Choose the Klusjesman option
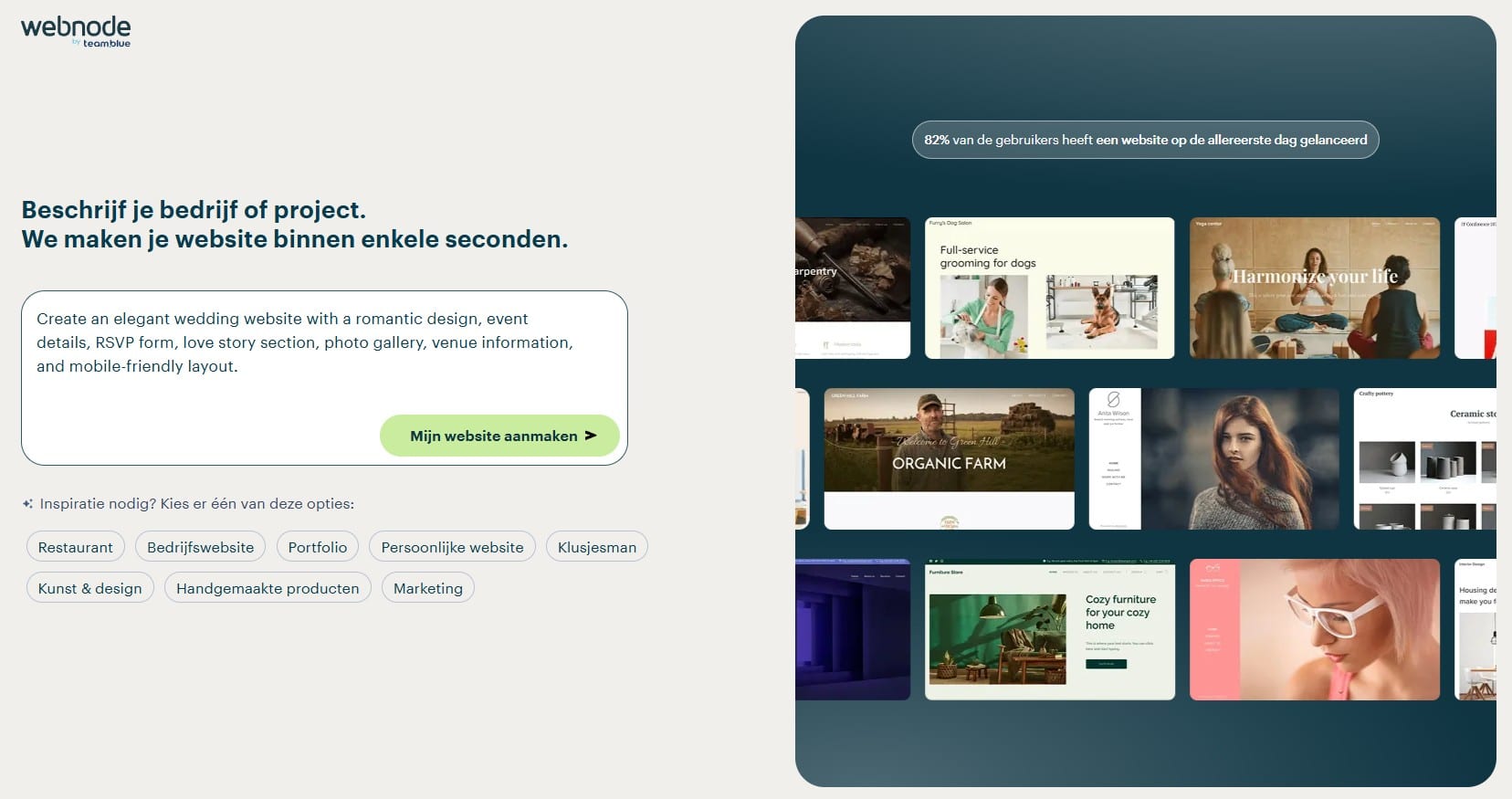This screenshot has height=799, width=1512. pyautogui.click(x=597, y=547)
